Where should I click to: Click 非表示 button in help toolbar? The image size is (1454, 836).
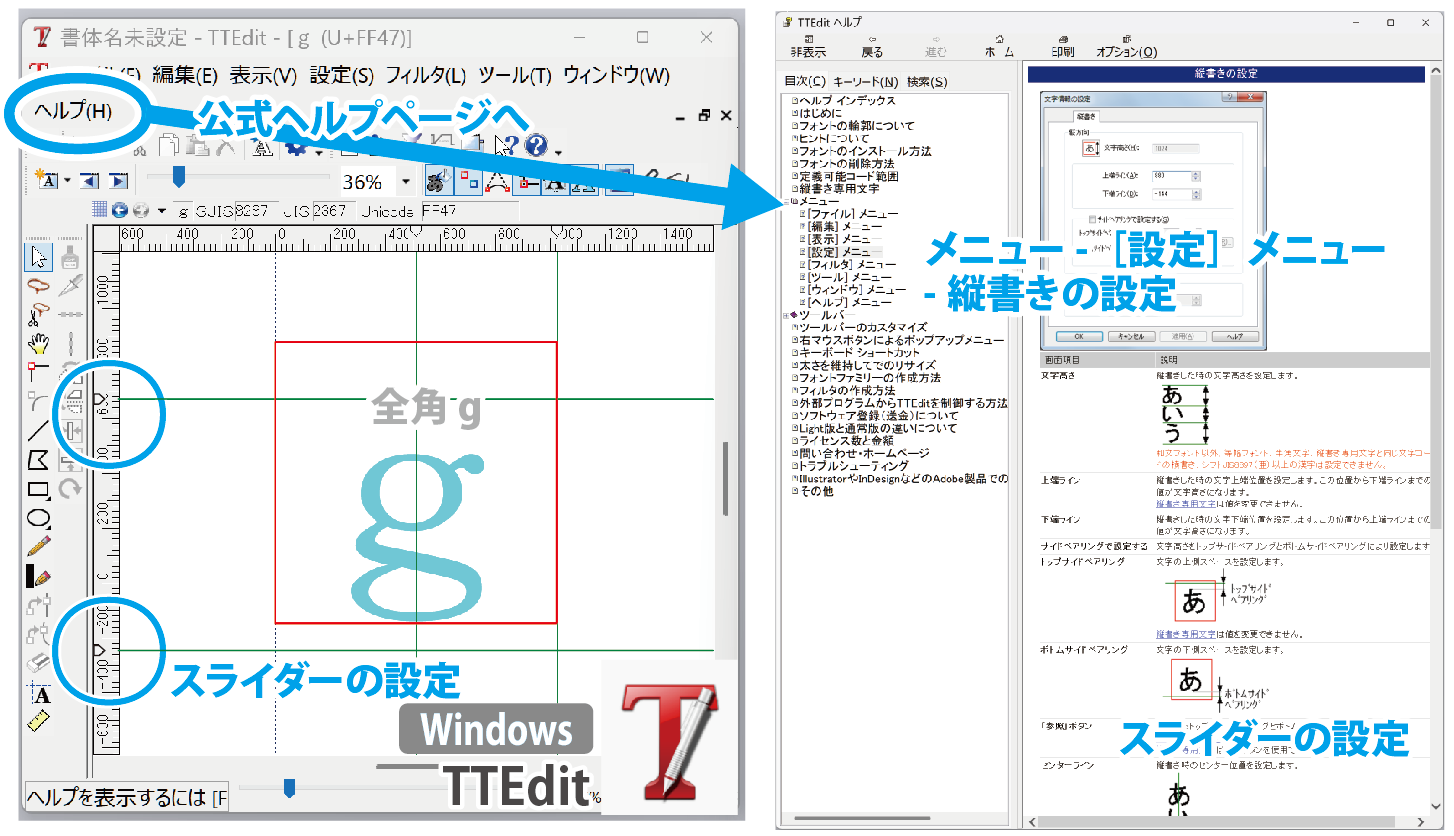[x=808, y=46]
